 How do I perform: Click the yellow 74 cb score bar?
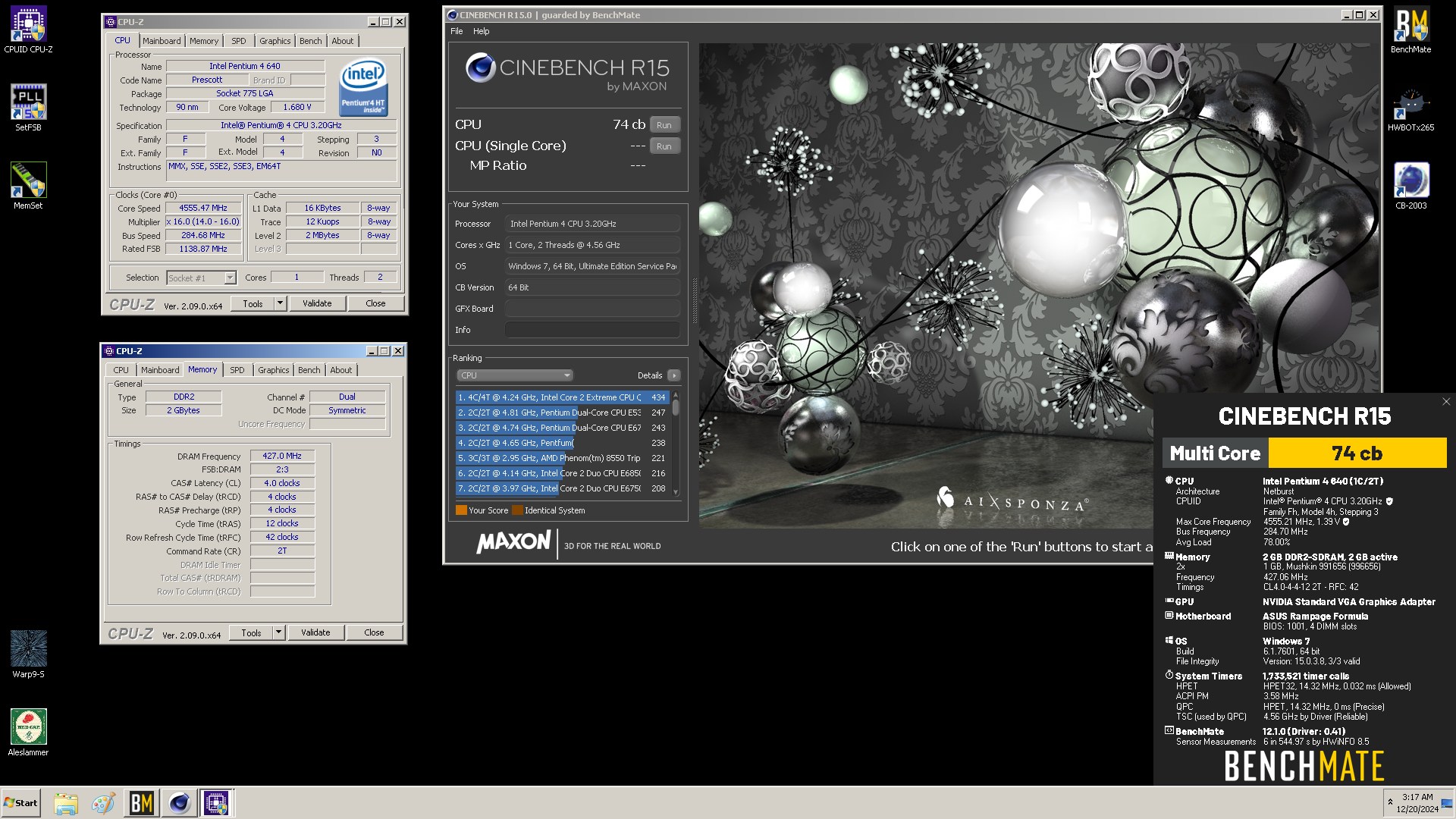pyautogui.click(x=1357, y=453)
